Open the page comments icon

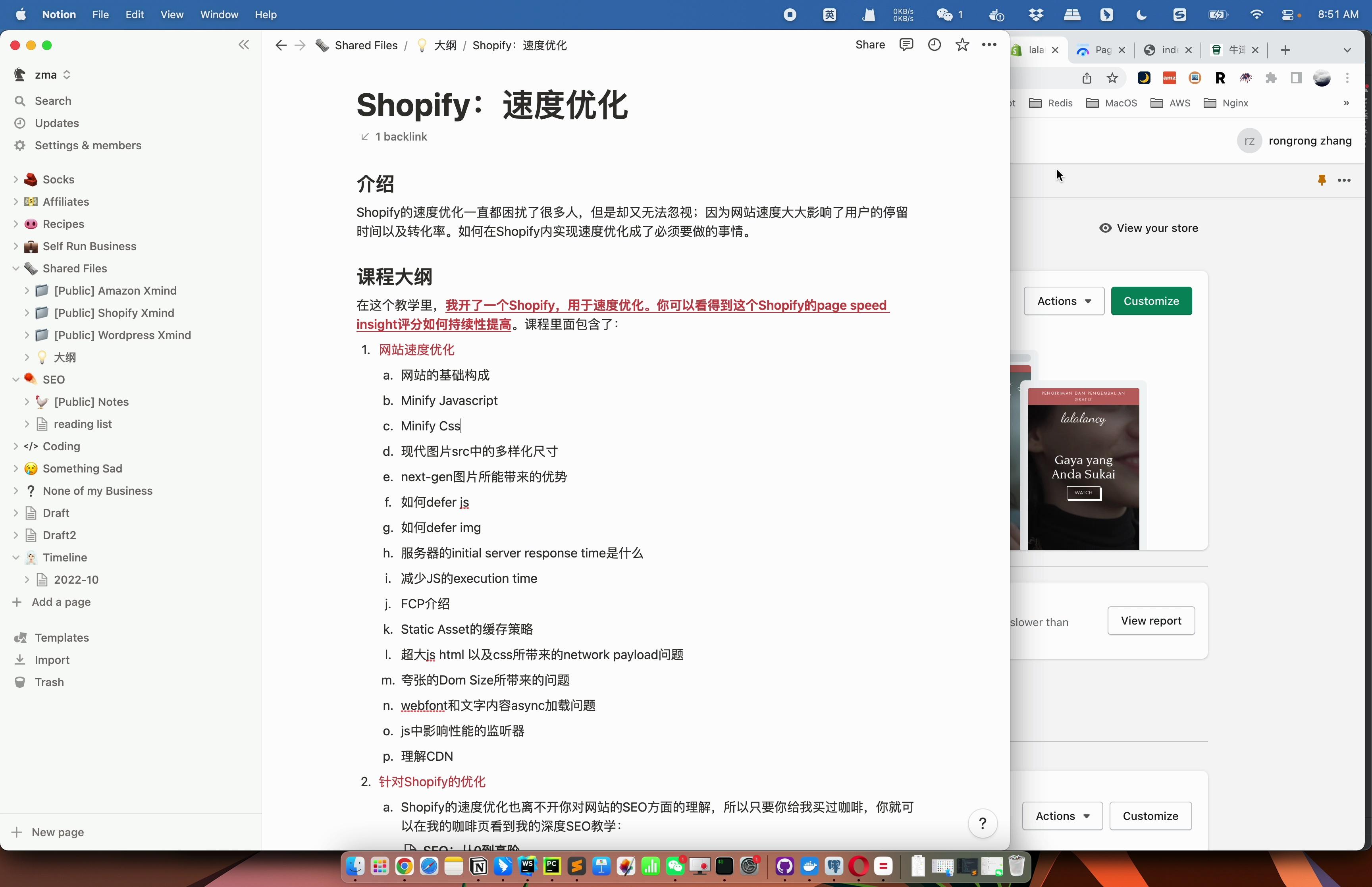point(906,45)
